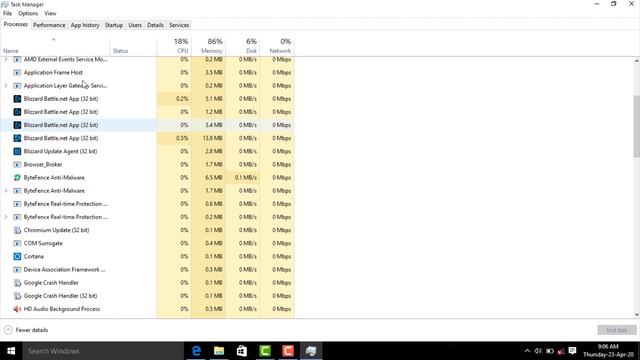
Task: Sort processes by Disk usage column
Action: coord(242,46)
